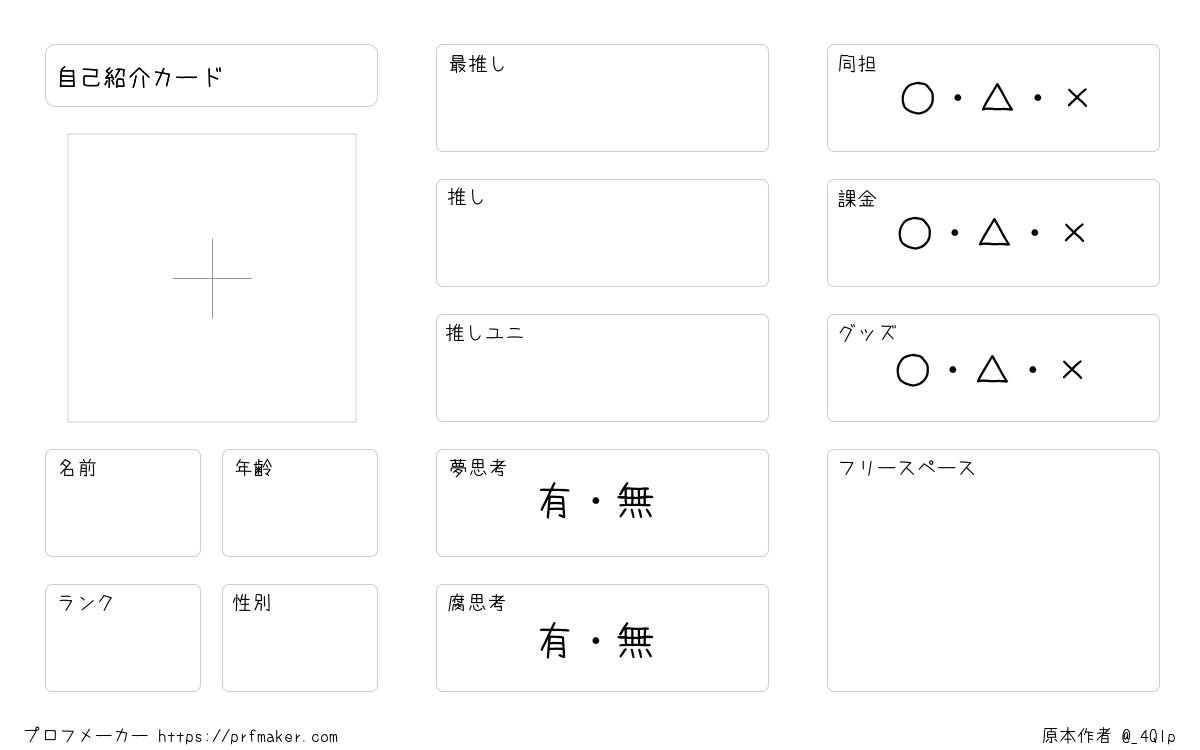The height and width of the screenshot is (750, 1200).
Task: Click the 原本作者 @_4QIp credit
Action: point(1109,736)
